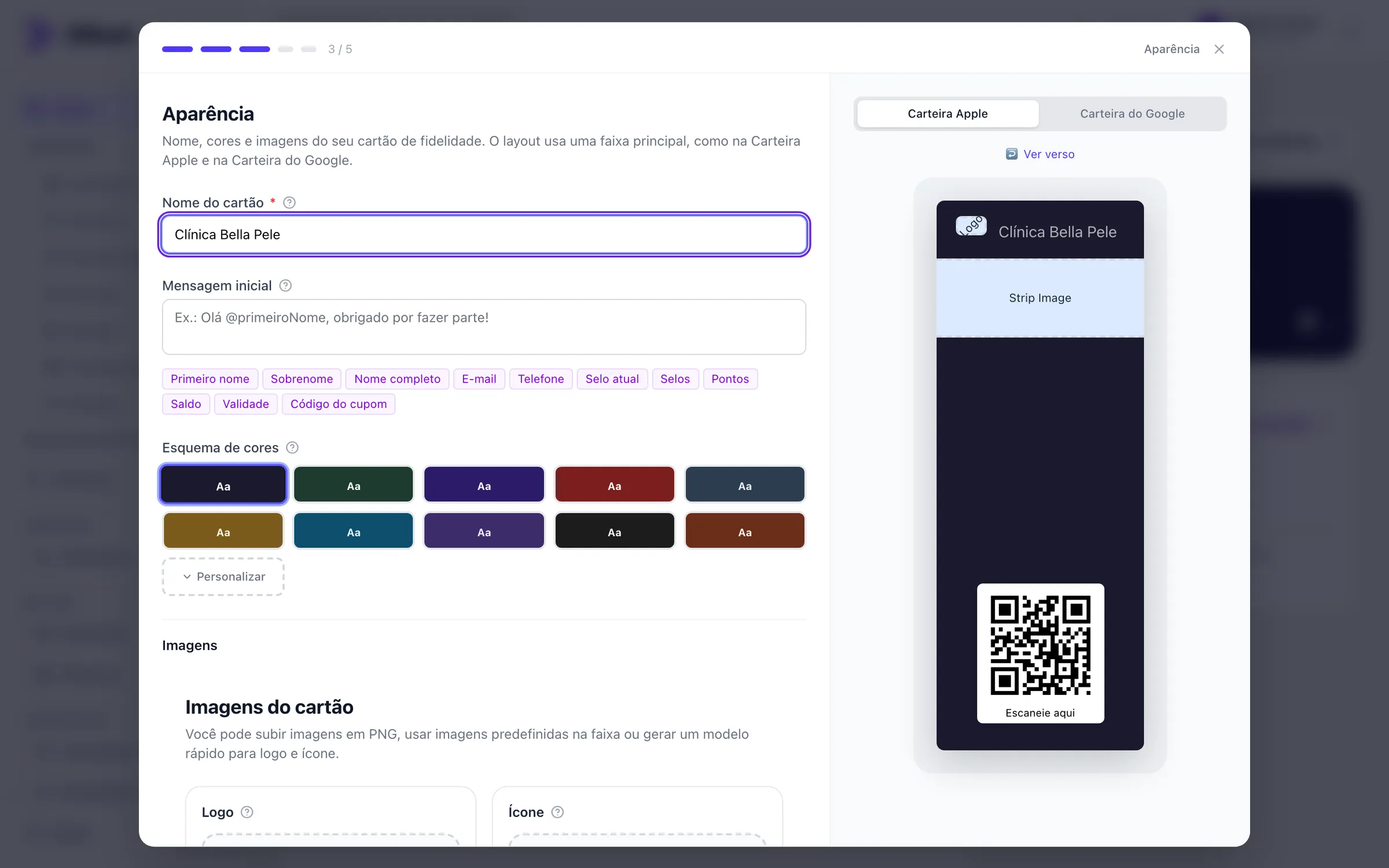Click the Strip Image area in preview

point(1040,298)
